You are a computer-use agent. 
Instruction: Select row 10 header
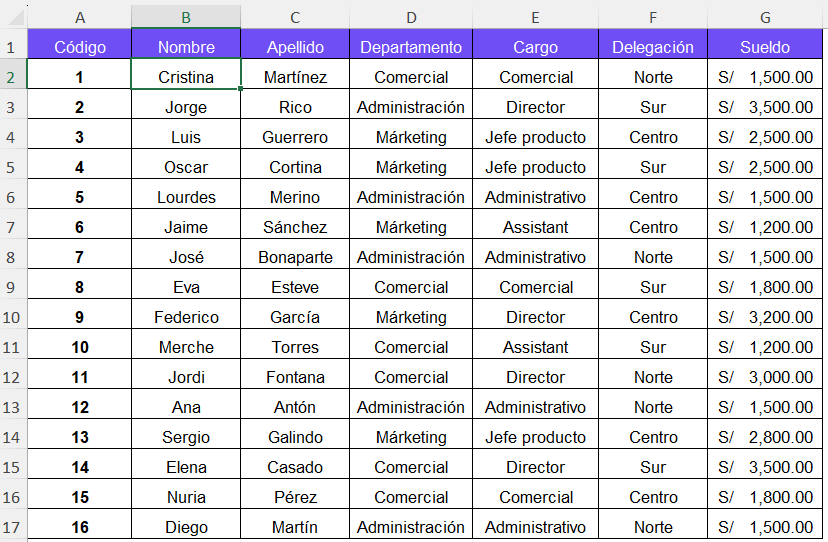pos(12,317)
